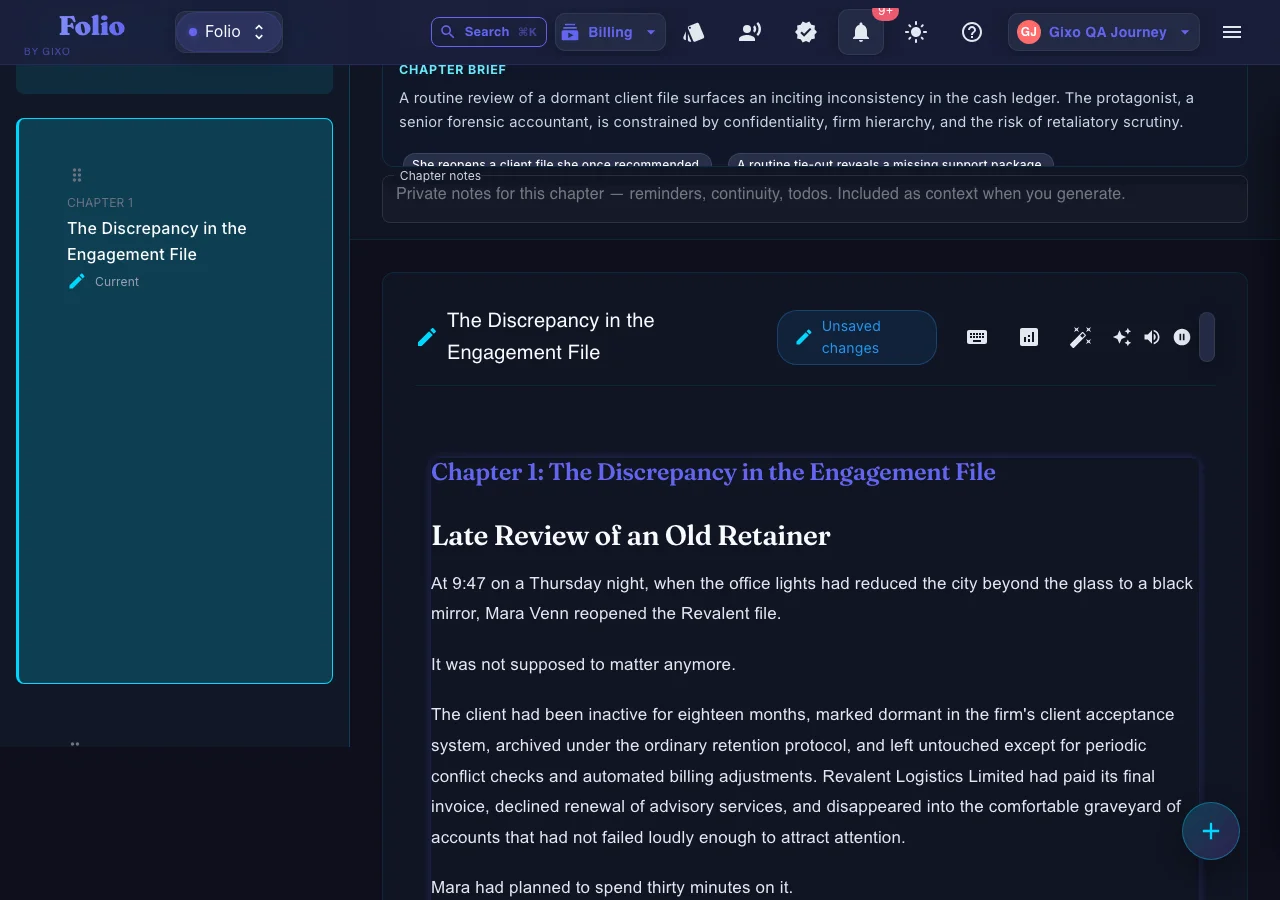Open the keyboard shortcuts icon
Viewport: 1280px width, 900px height.
coord(977,337)
